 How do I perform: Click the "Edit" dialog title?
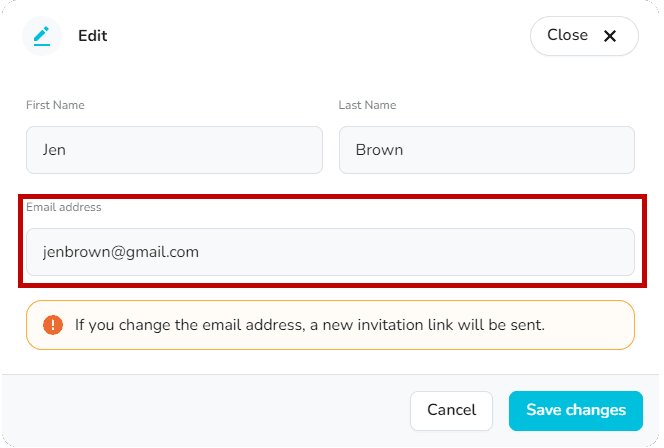[93, 36]
